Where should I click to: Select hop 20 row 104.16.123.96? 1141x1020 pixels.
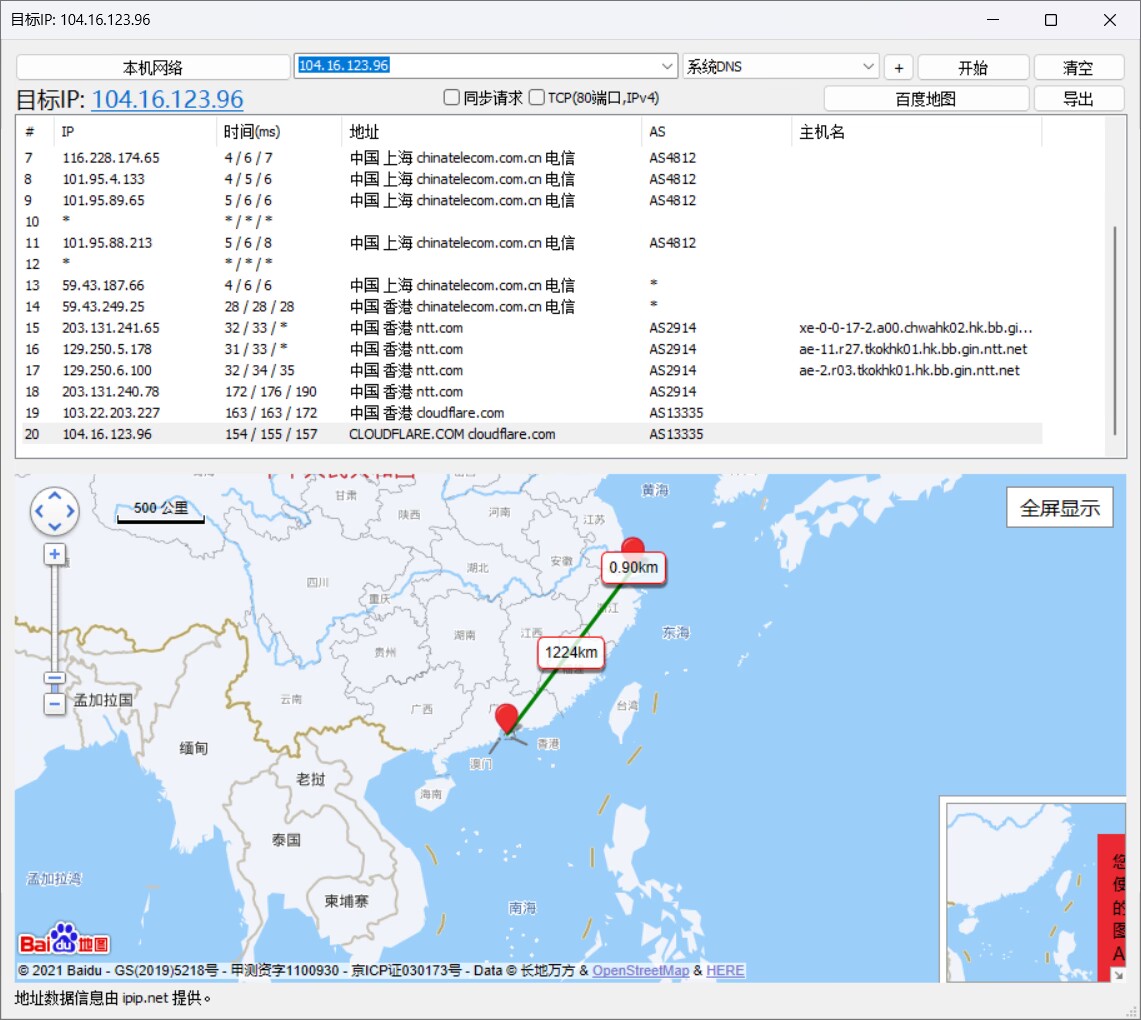[x=531, y=434]
